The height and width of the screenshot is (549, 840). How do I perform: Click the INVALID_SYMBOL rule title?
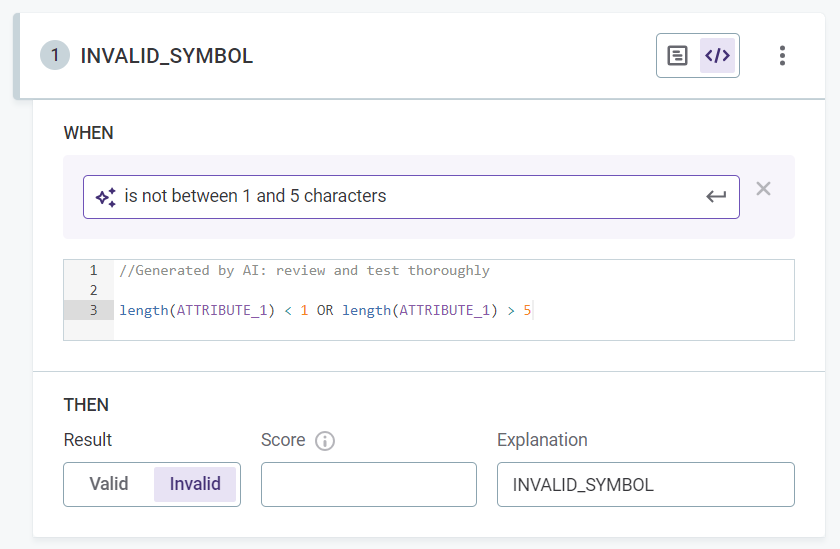click(167, 56)
